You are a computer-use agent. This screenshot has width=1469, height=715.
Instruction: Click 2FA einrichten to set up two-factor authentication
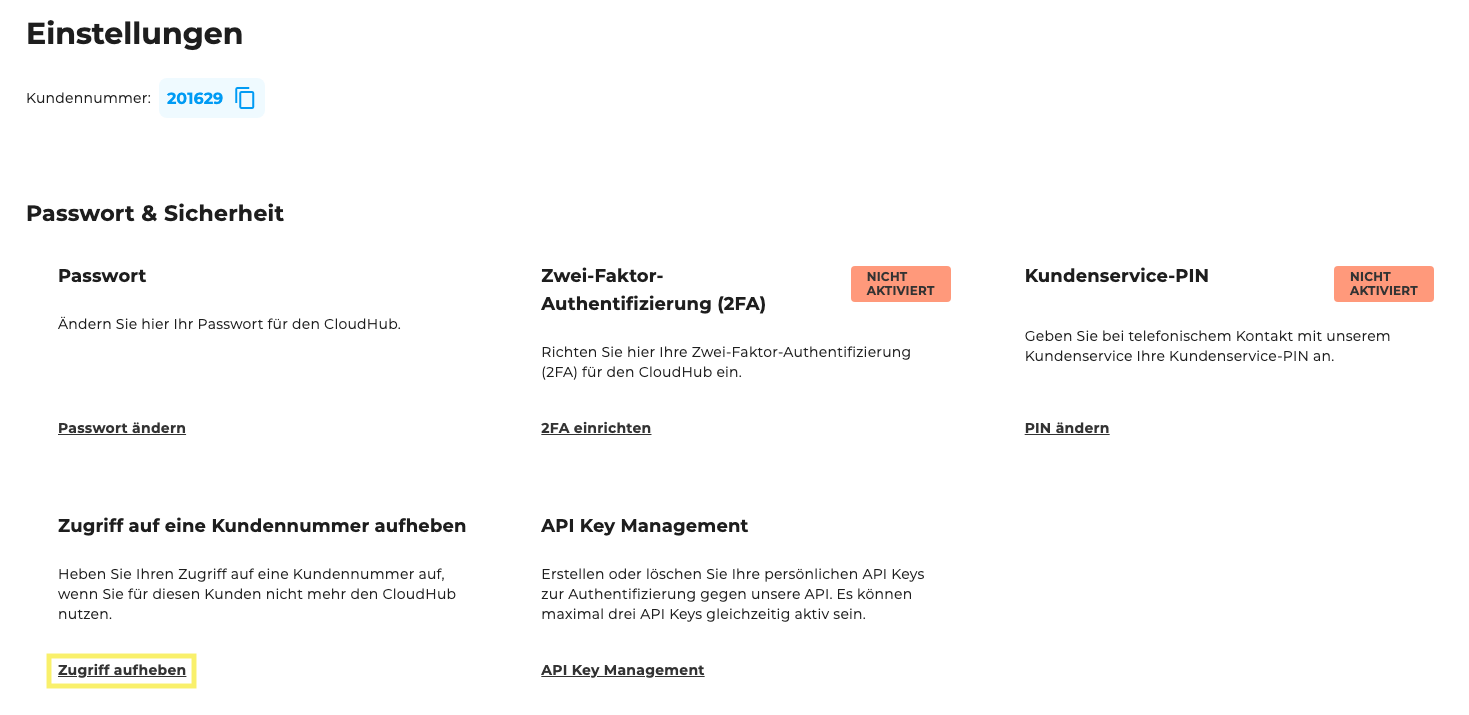click(x=595, y=427)
